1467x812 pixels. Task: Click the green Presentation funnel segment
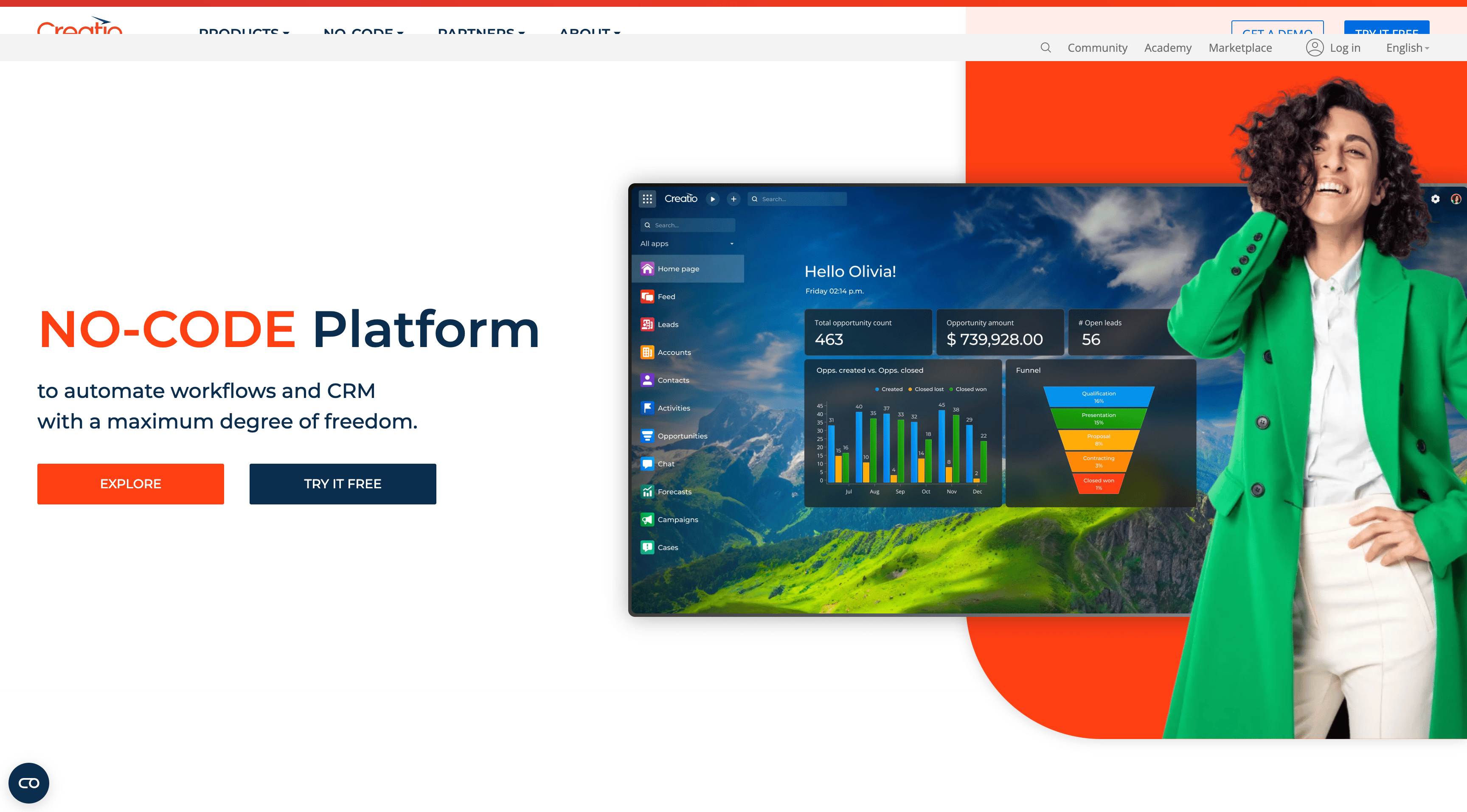(1099, 419)
